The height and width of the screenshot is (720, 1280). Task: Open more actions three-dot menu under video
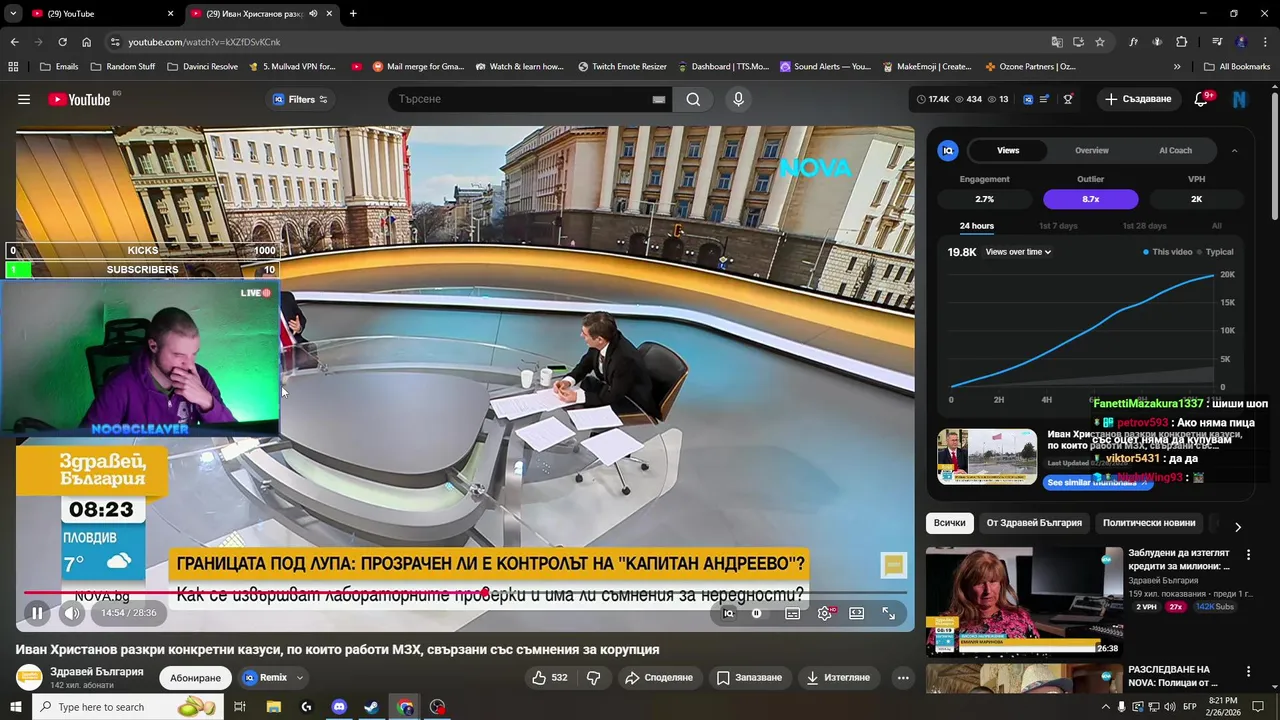point(903,677)
